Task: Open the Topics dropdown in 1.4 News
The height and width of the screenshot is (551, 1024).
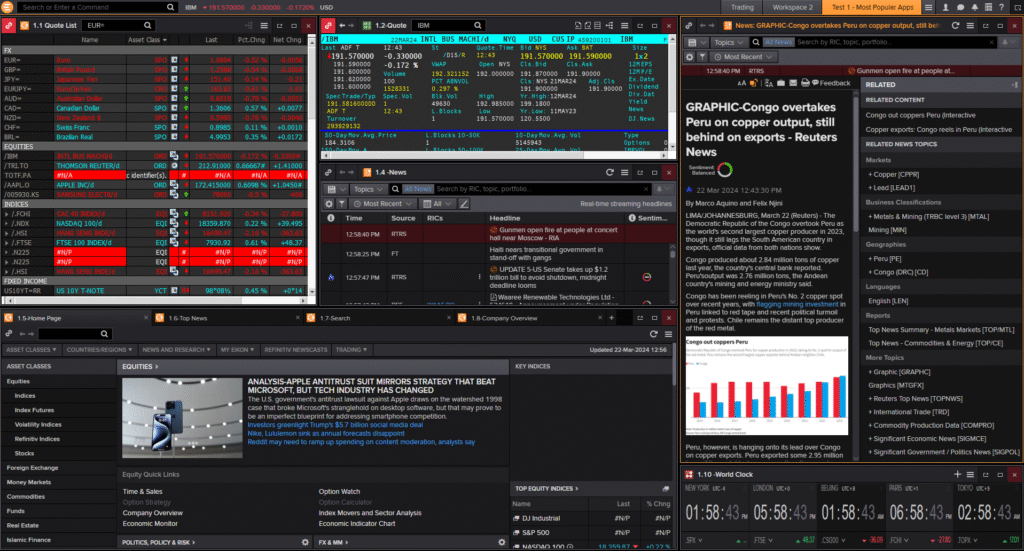Action: click(366, 188)
